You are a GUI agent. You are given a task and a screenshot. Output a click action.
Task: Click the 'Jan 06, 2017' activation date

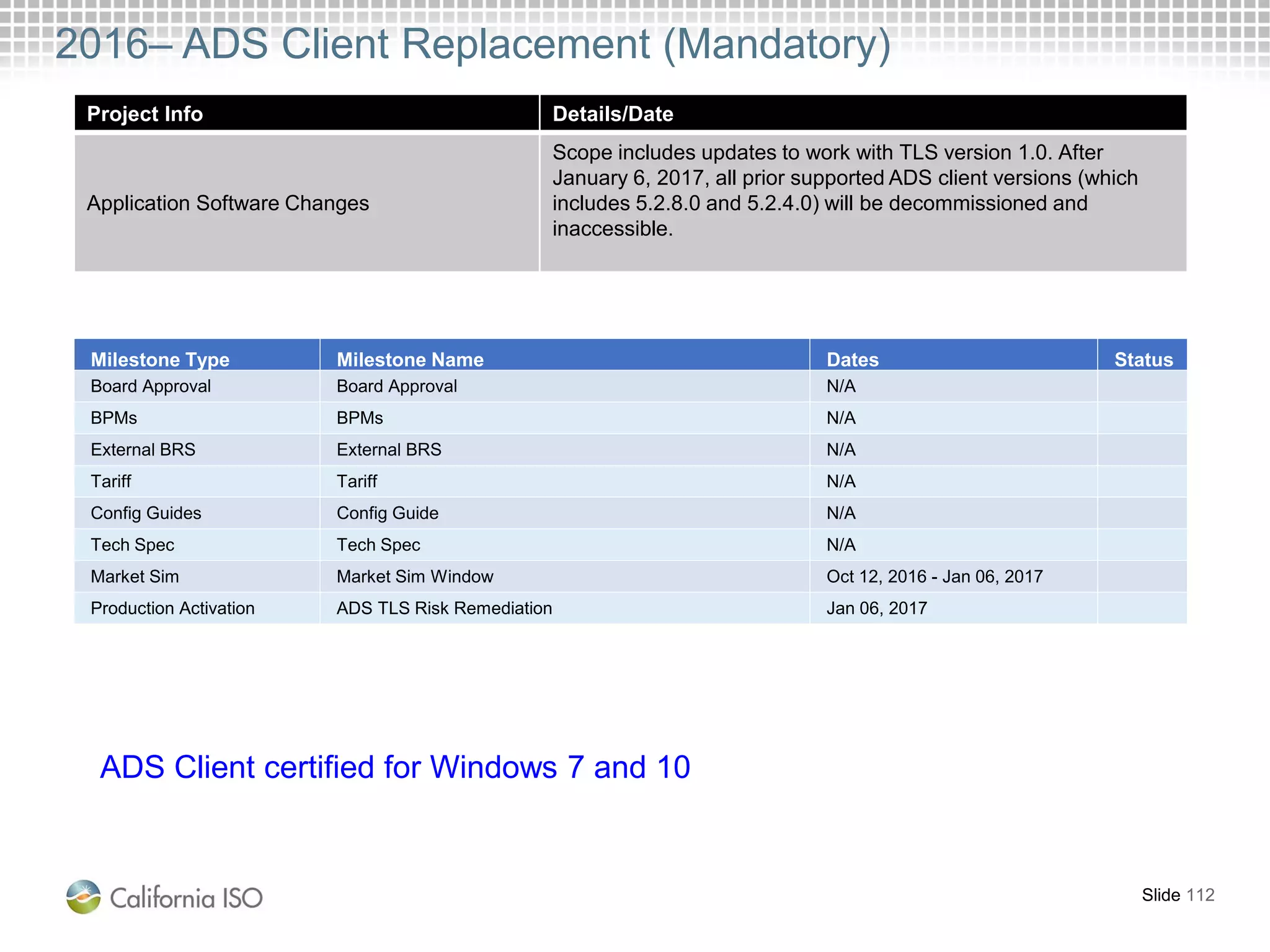(x=877, y=609)
